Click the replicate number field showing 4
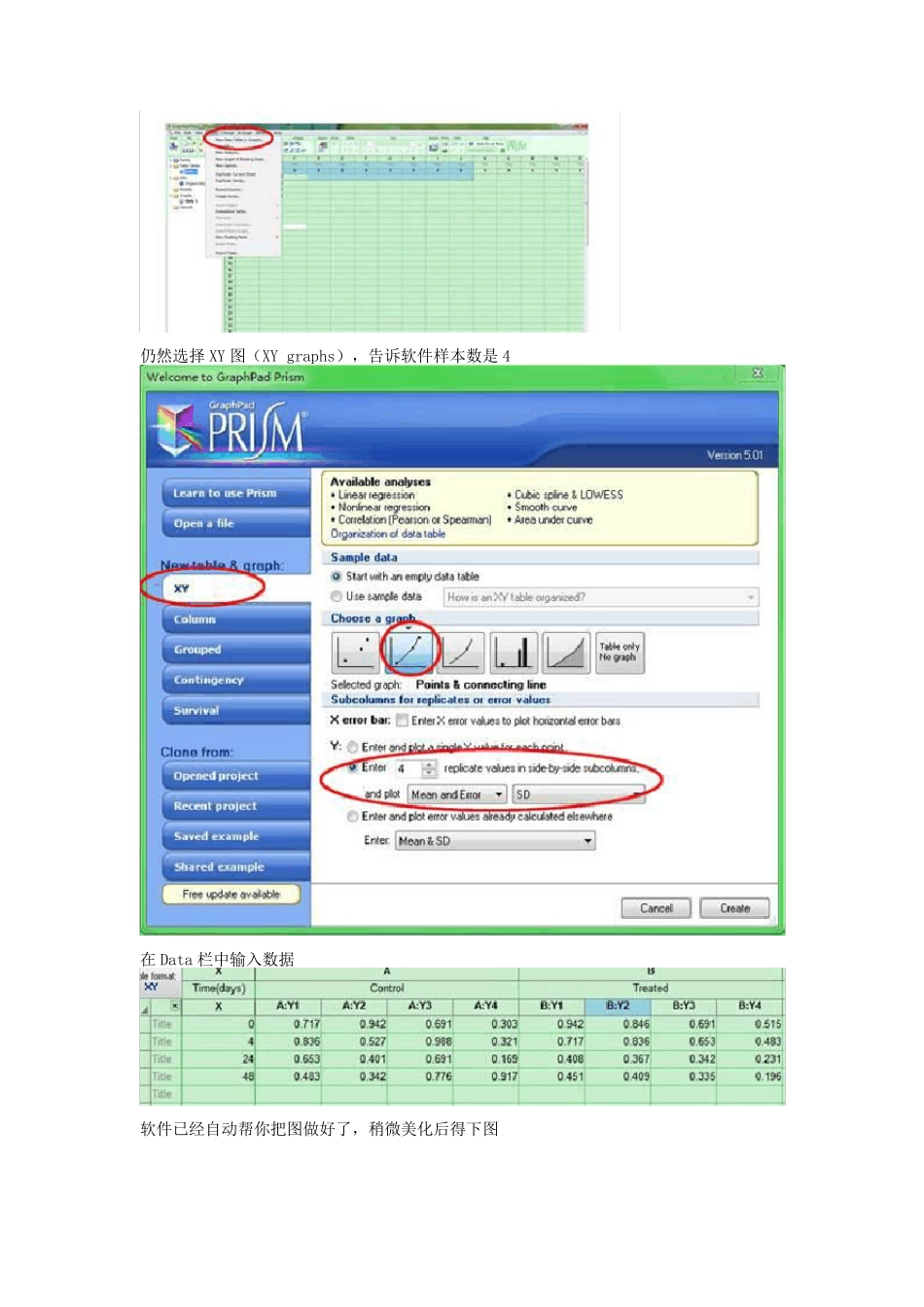924x1307 pixels. click(x=407, y=768)
